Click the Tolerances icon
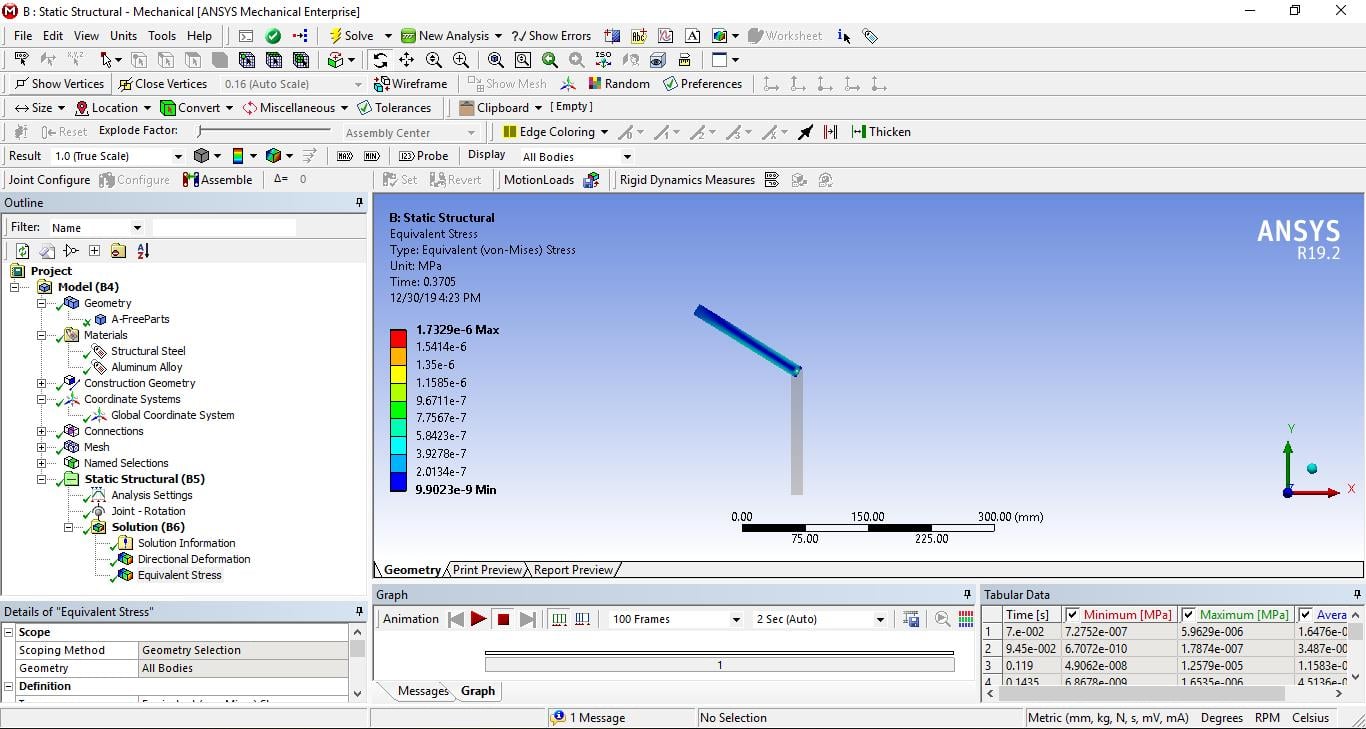1366x729 pixels. click(x=364, y=108)
